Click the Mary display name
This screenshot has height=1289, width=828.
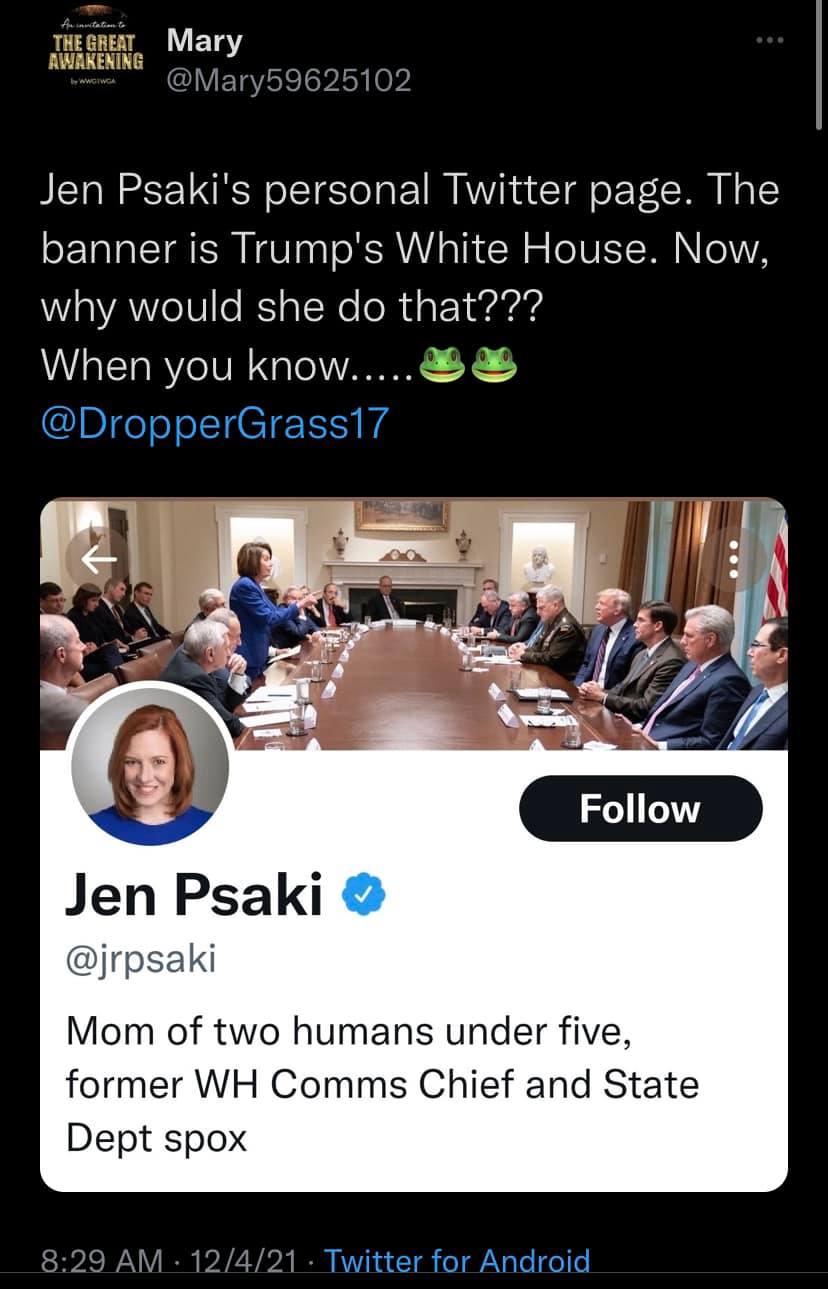[x=204, y=41]
